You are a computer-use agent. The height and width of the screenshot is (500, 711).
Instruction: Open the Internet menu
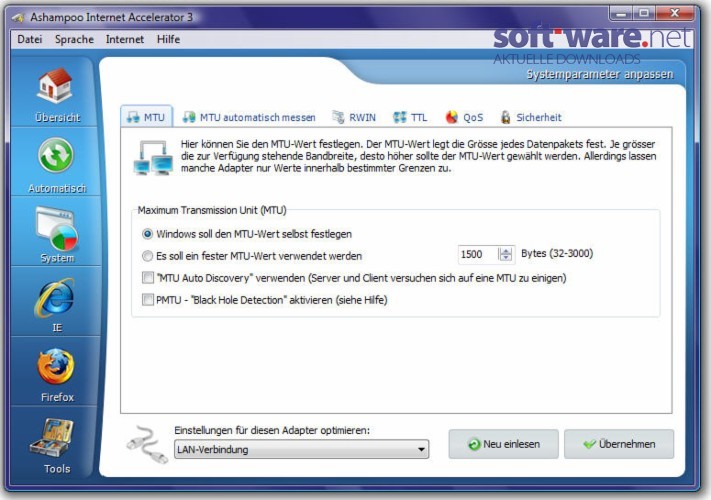pyautogui.click(x=125, y=39)
